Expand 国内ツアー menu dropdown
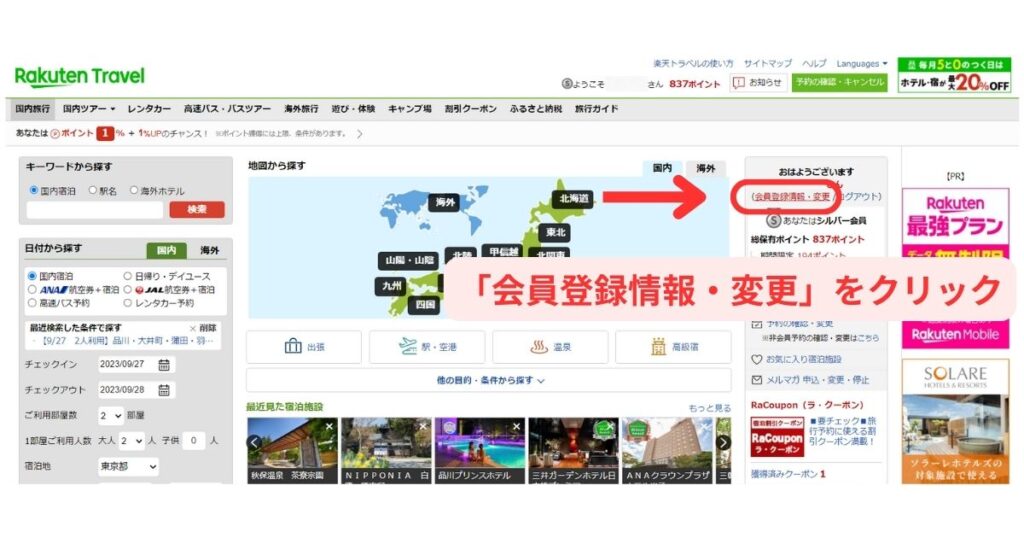1024x538 pixels. (x=89, y=109)
